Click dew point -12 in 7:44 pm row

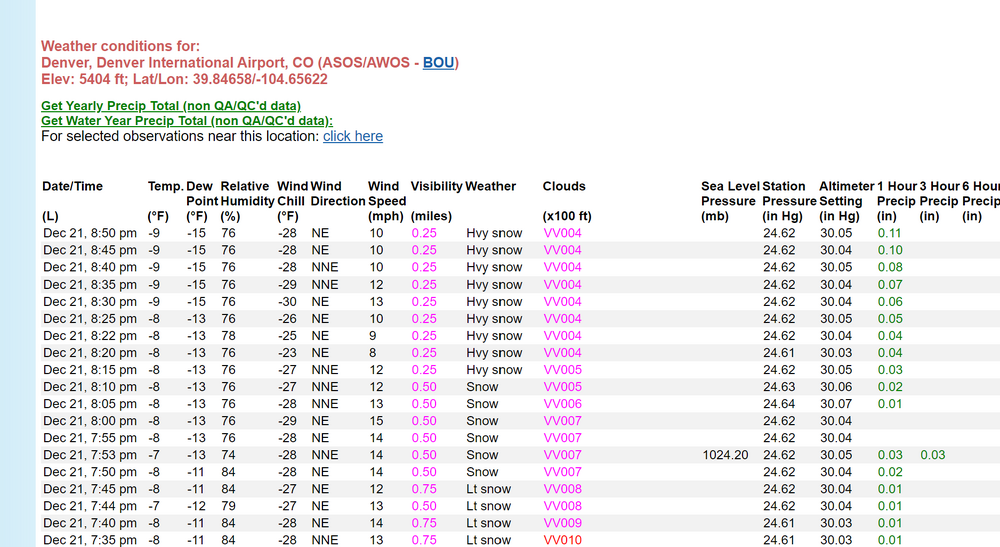coord(196,506)
